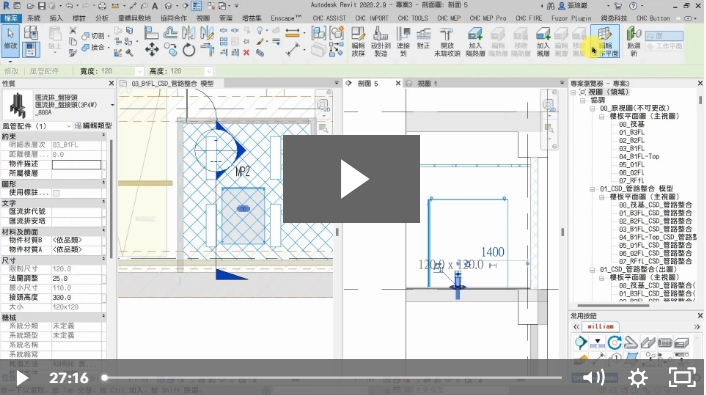Click the project browser horizontal scrollbar

(x=613, y=305)
